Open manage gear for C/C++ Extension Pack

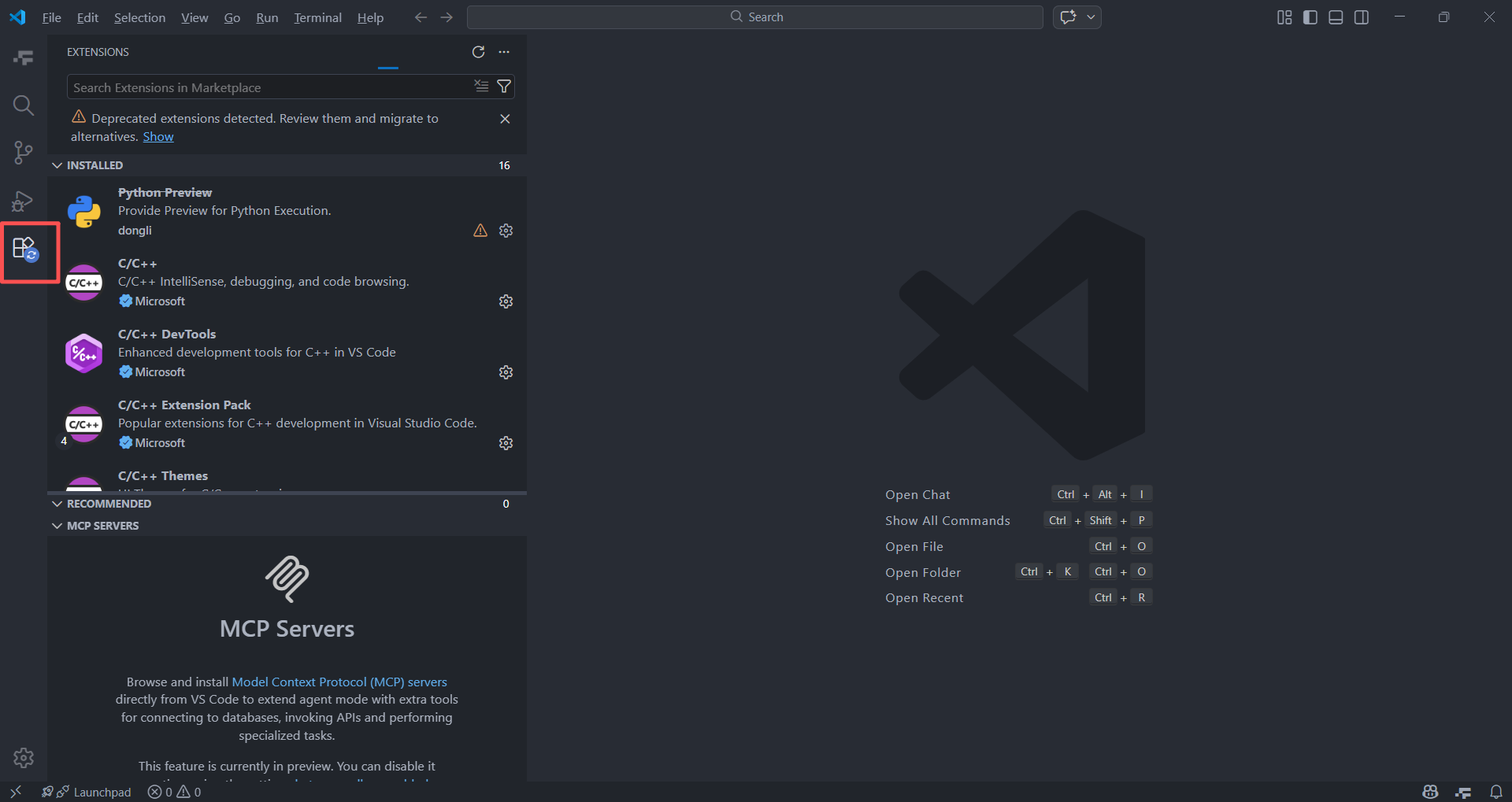(506, 443)
